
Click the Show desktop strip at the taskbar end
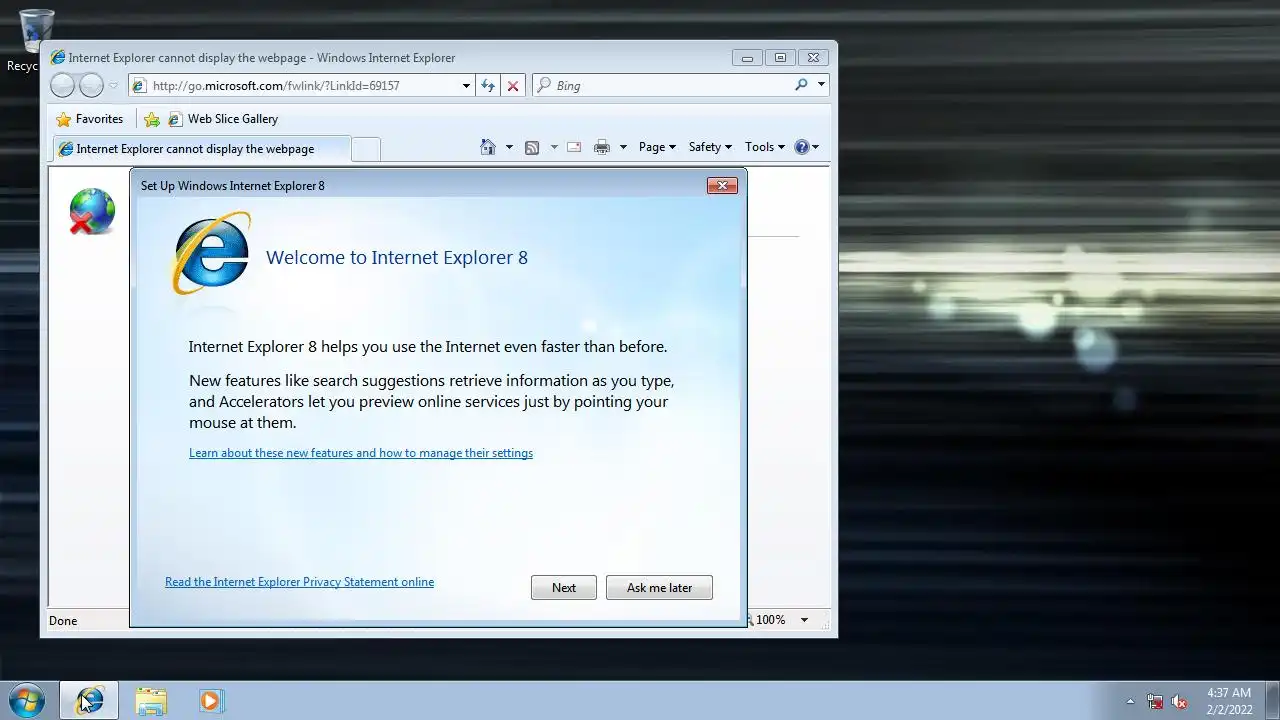pyautogui.click(x=1272, y=701)
